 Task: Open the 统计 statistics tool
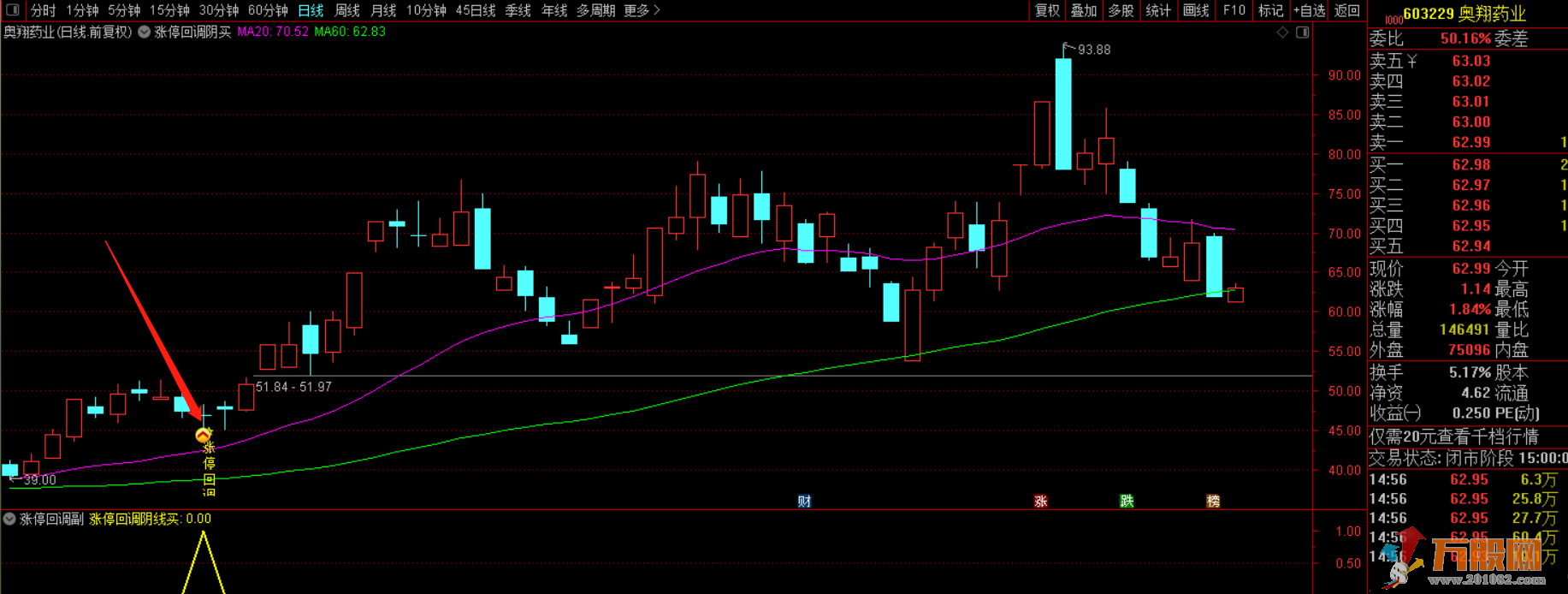click(x=1158, y=10)
